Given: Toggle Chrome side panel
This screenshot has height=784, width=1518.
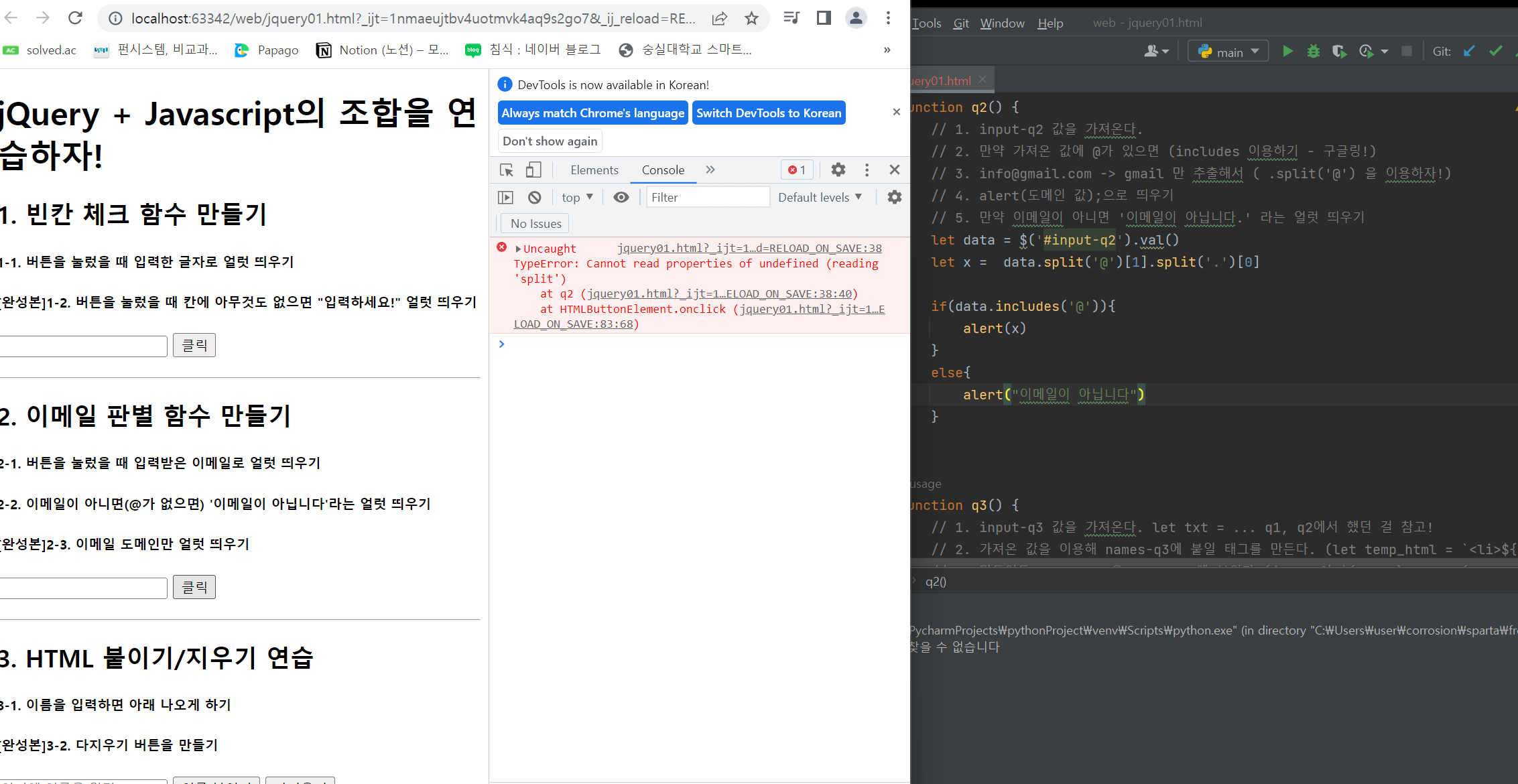Looking at the screenshot, I should click(x=824, y=18).
